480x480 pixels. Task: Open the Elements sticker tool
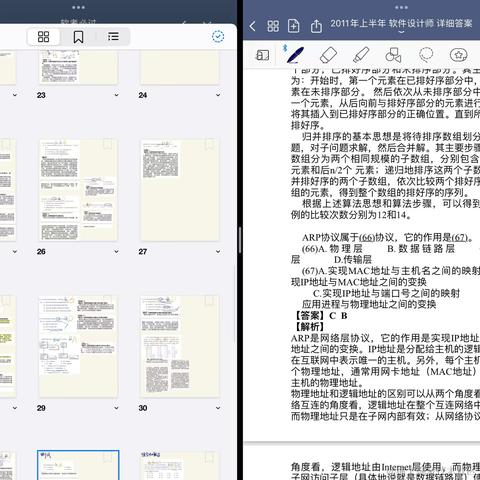(459, 55)
